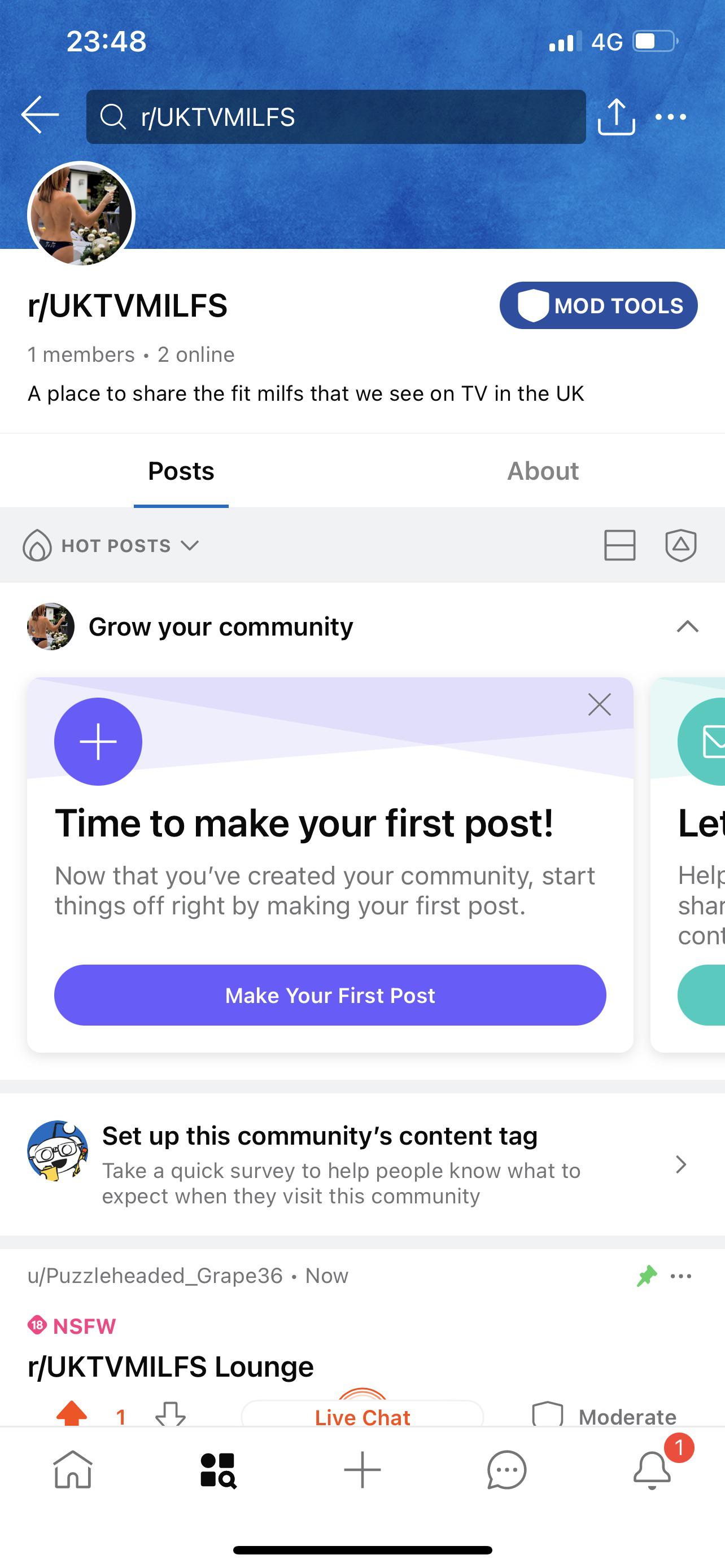Collapse the Grow your community section
The image size is (725, 1568).
click(x=687, y=627)
